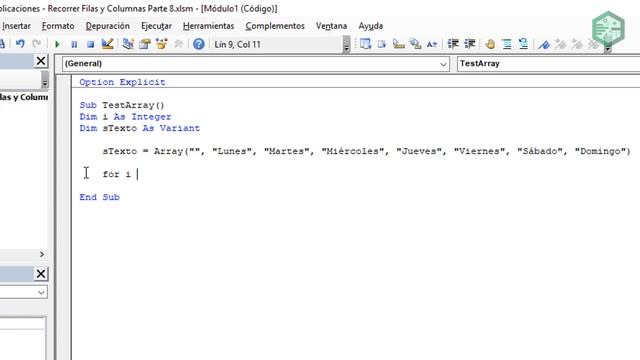Click the Option Explicit line
Image resolution: width=640 pixels, height=360 pixels.
point(122,82)
